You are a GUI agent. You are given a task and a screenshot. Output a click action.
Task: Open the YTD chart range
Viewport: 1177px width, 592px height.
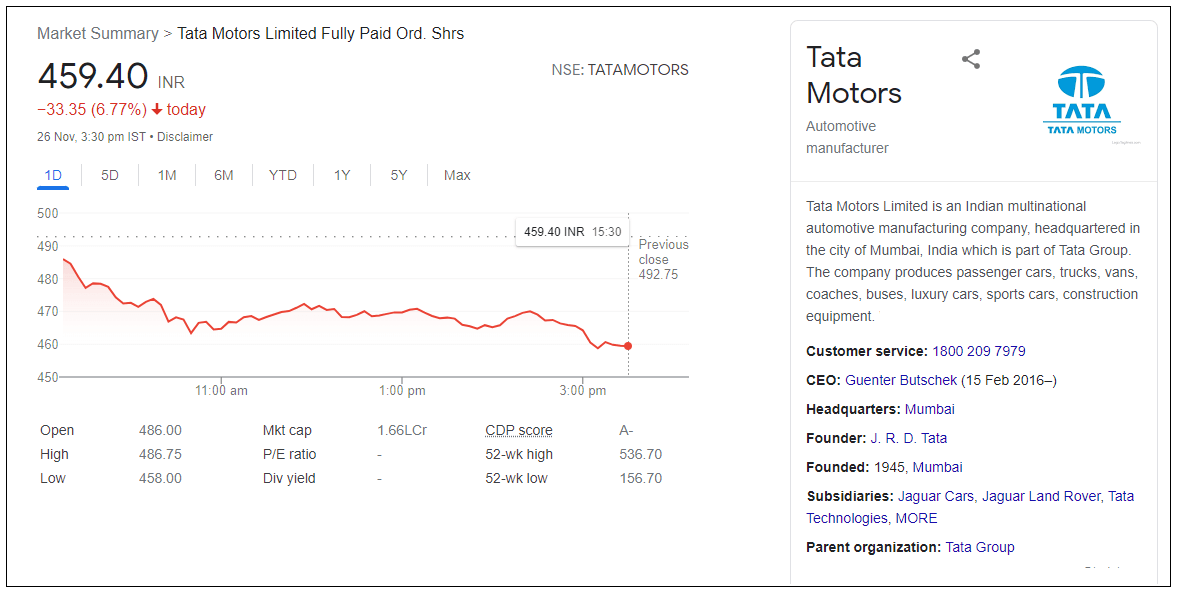[283, 175]
